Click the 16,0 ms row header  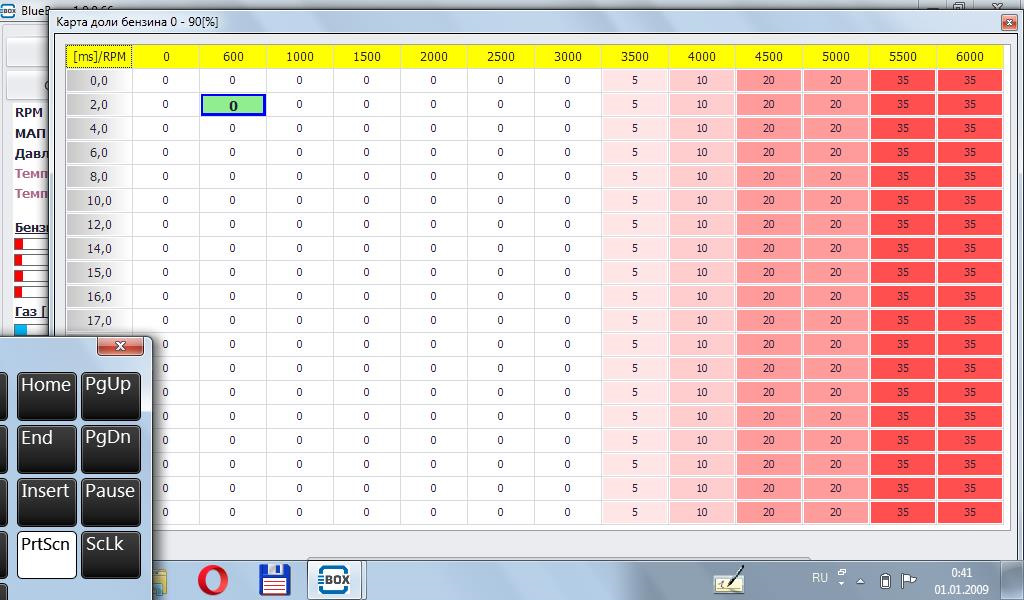99,296
